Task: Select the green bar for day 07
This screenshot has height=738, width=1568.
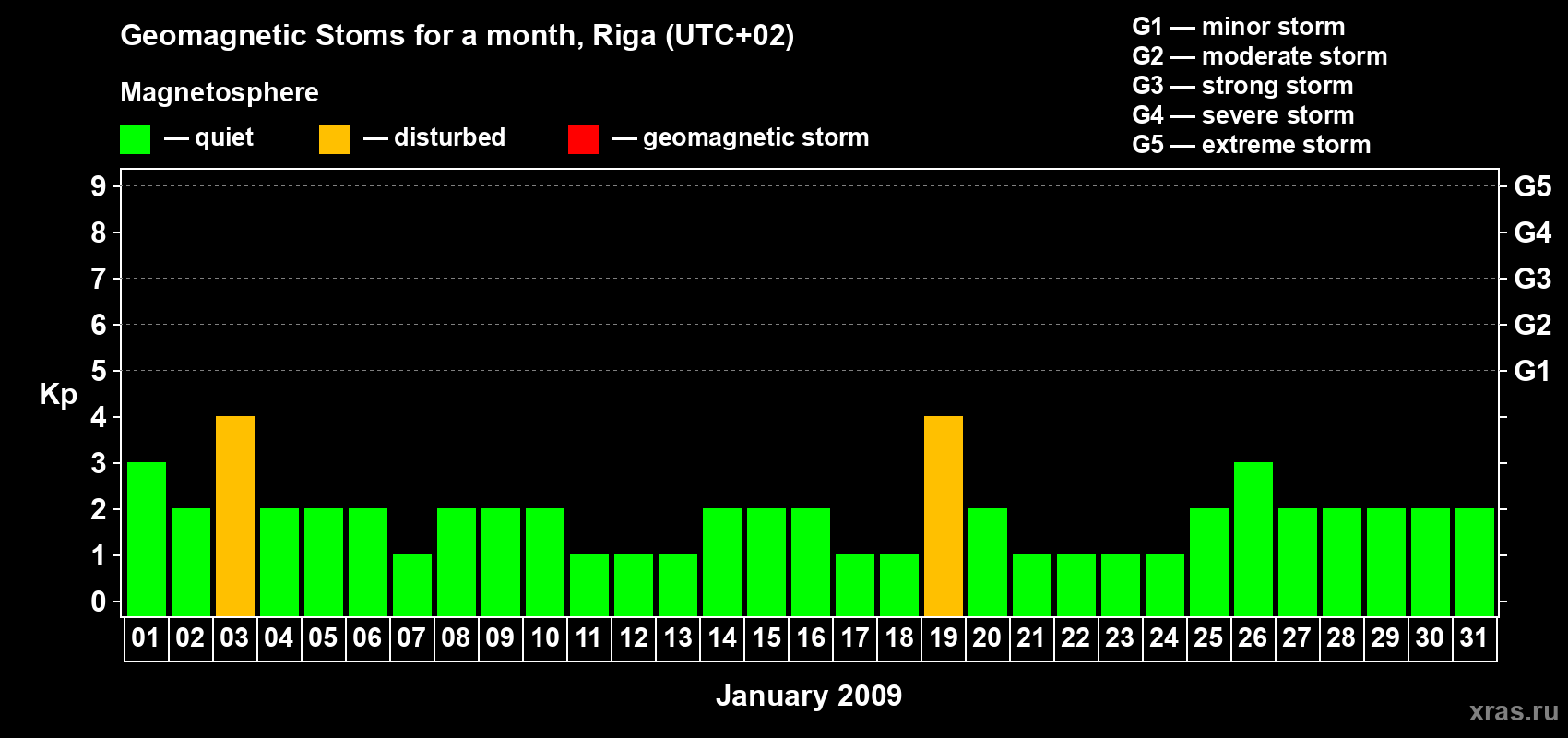Action: point(412,585)
